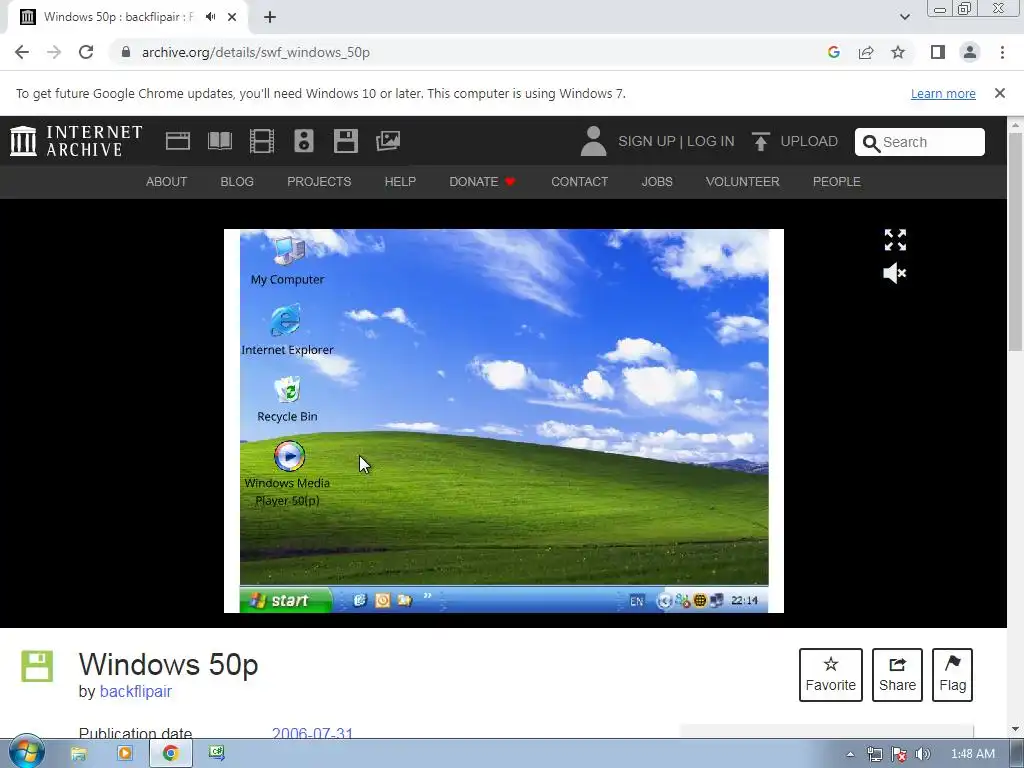
Task: Focus the Internet Archive Search field
Action: click(920, 142)
